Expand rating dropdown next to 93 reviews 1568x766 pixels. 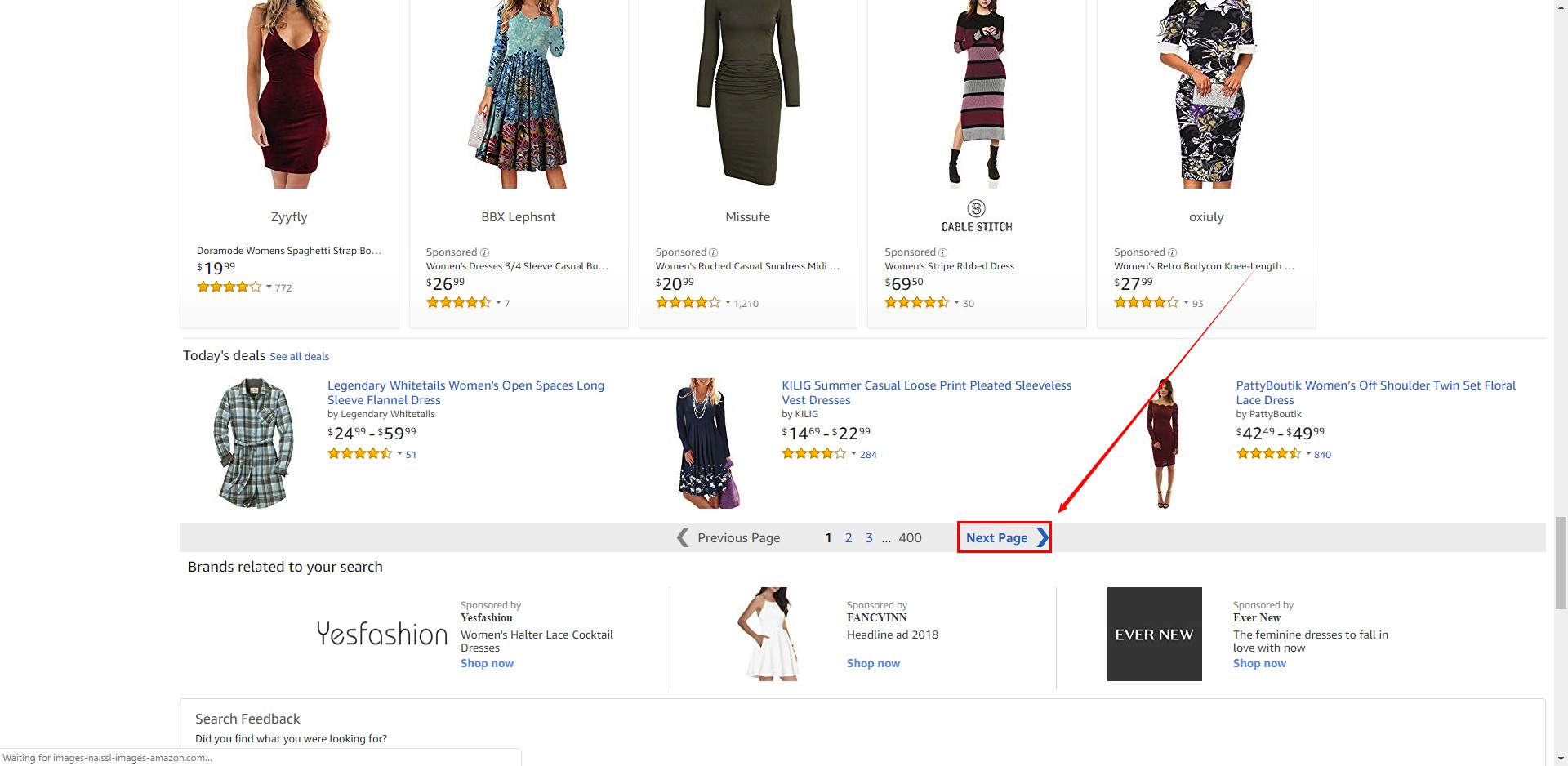coord(1186,302)
